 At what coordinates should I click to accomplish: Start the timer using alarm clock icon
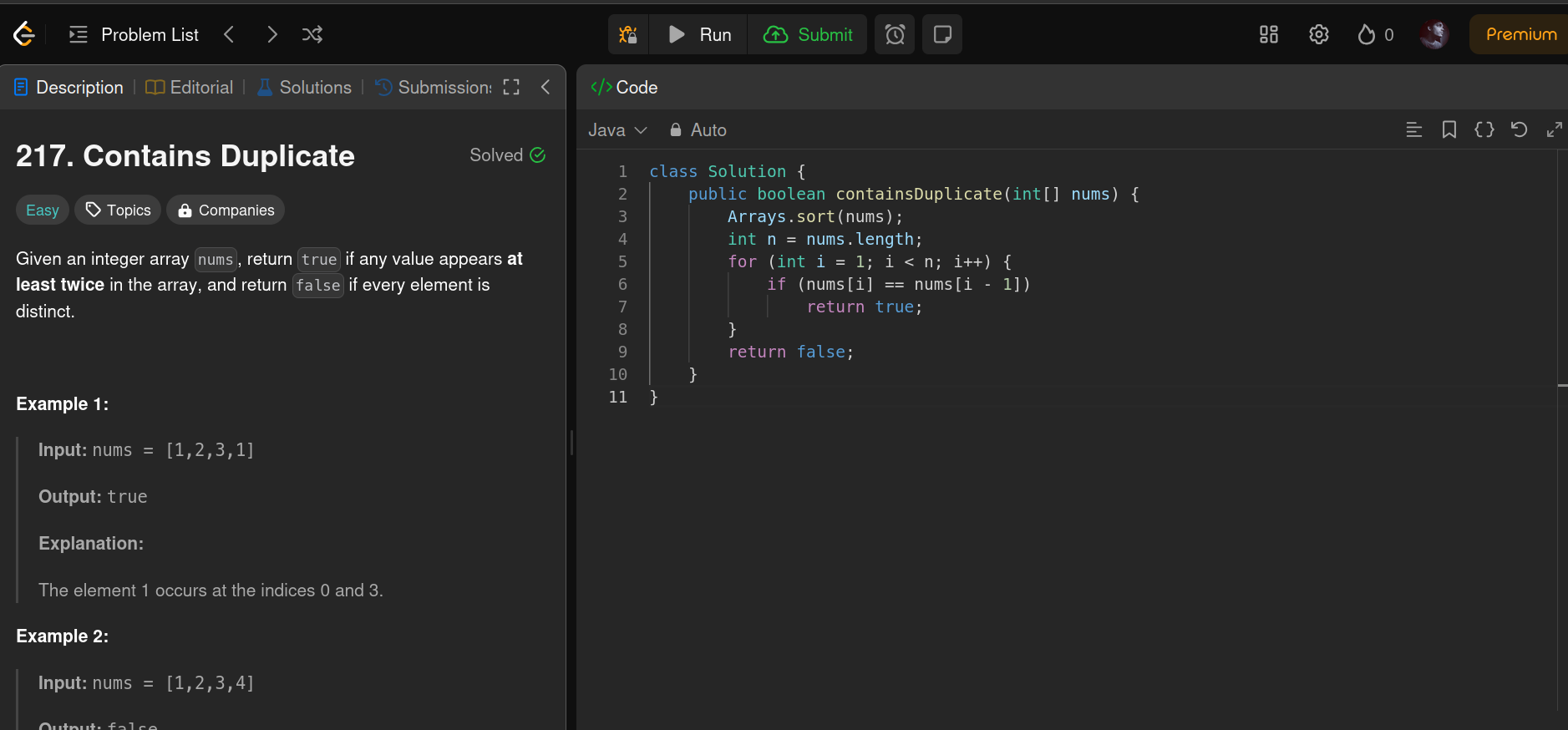tap(895, 34)
